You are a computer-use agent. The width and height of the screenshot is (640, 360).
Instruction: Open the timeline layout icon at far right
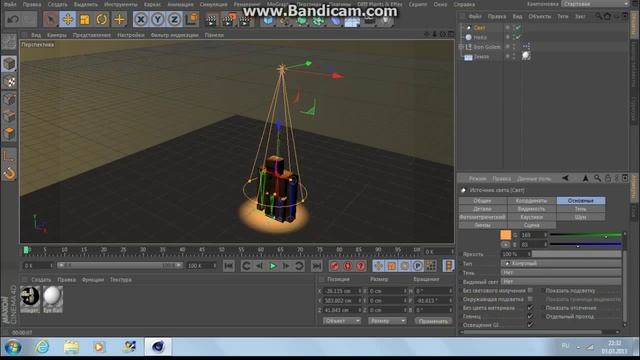pyautogui.click(x=448, y=266)
